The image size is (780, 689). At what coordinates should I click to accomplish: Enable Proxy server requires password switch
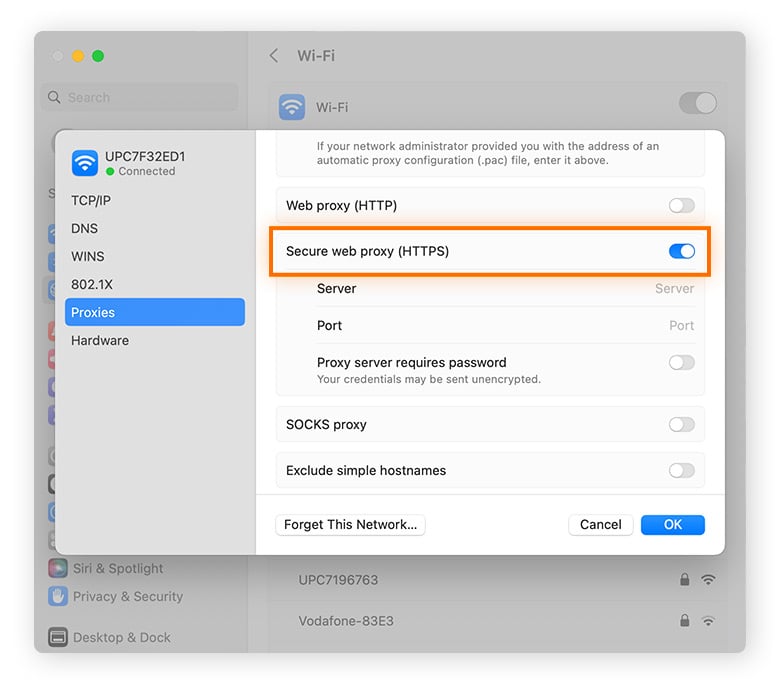(682, 363)
